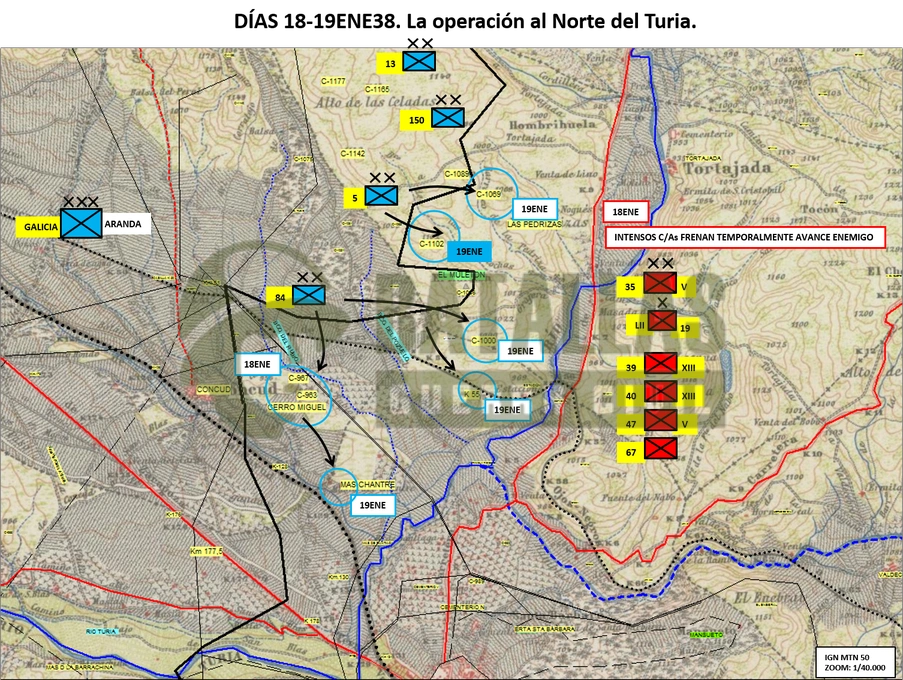
Task: Click the 19ENE box beside K 55
Action: click(507, 409)
